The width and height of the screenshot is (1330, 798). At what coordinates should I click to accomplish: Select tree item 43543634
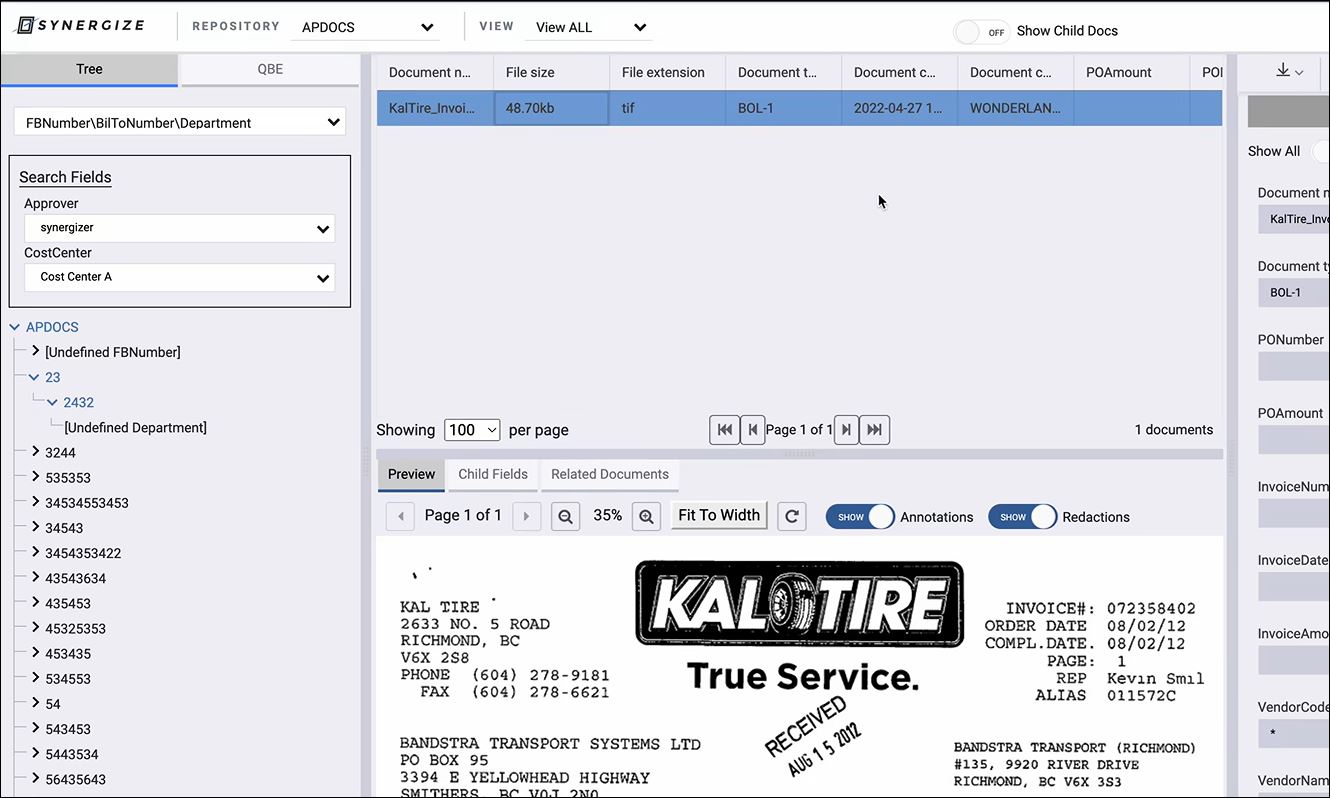click(75, 578)
